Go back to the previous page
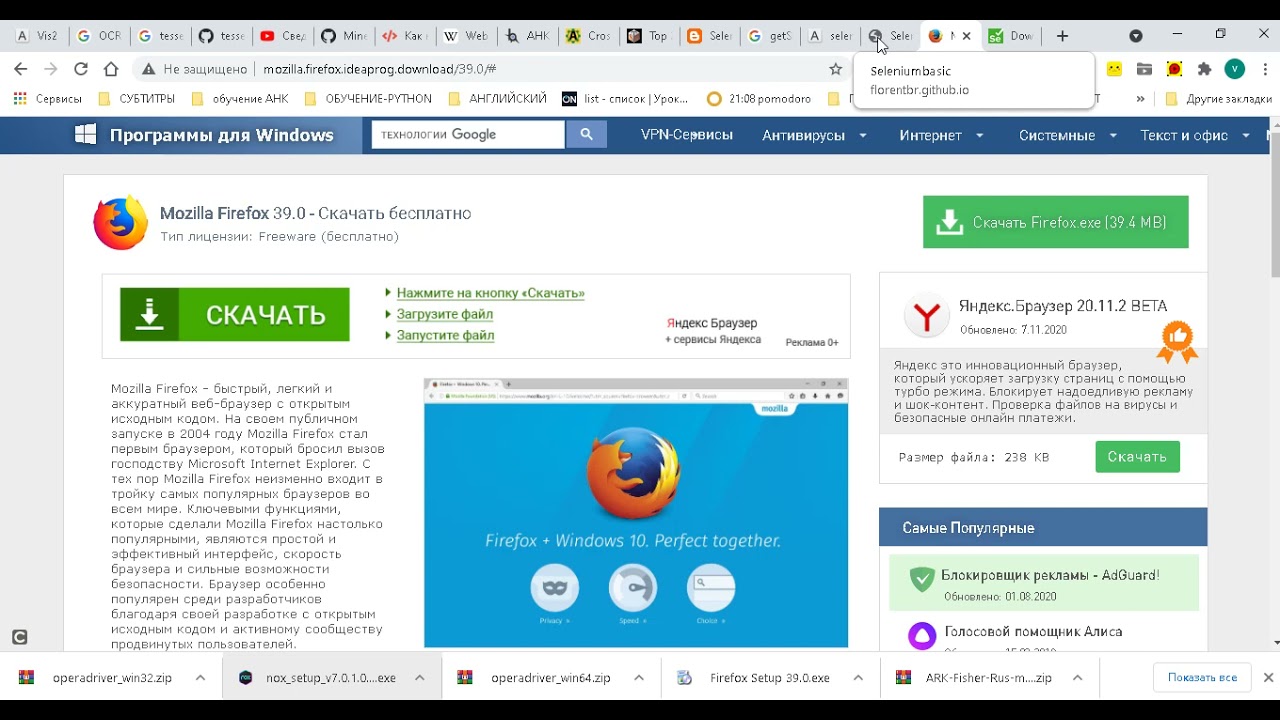The image size is (1280, 720). 20,69
